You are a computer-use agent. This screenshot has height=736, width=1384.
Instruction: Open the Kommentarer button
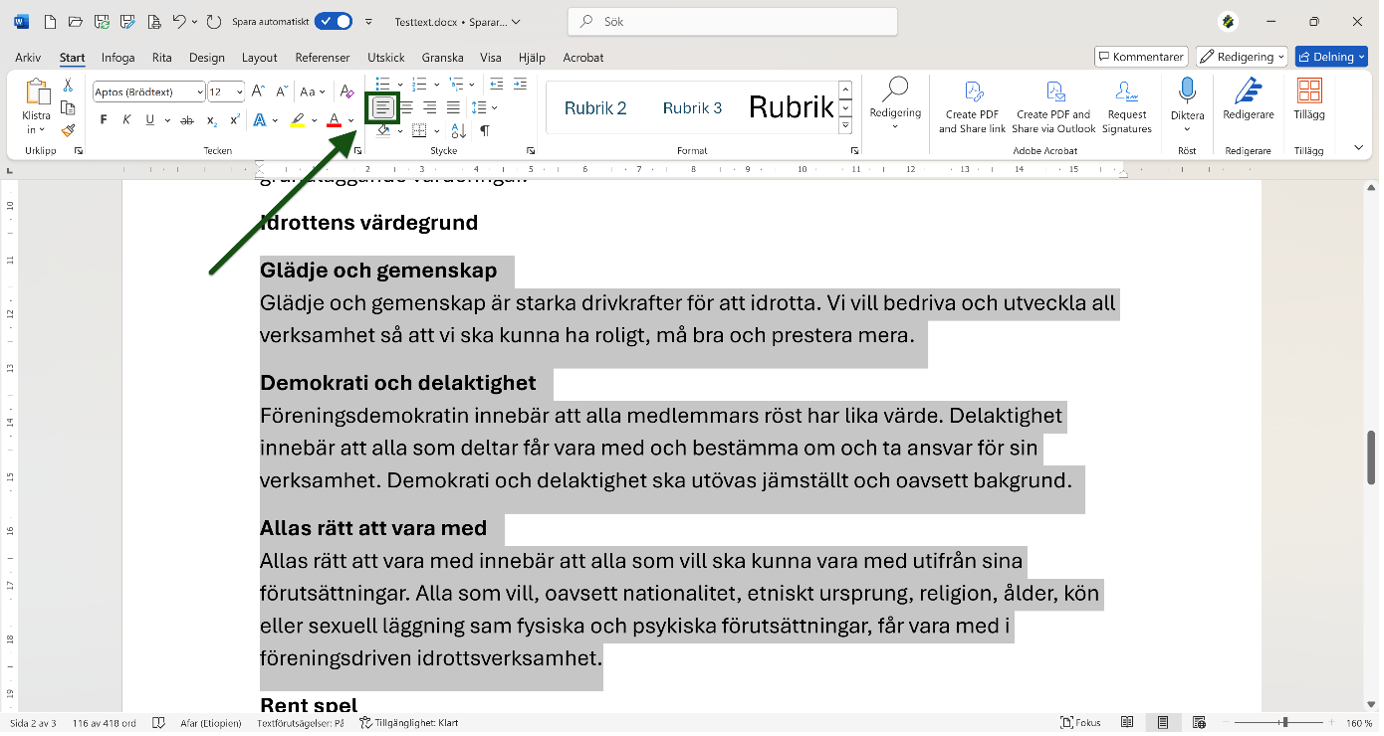click(x=1141, y=57)
